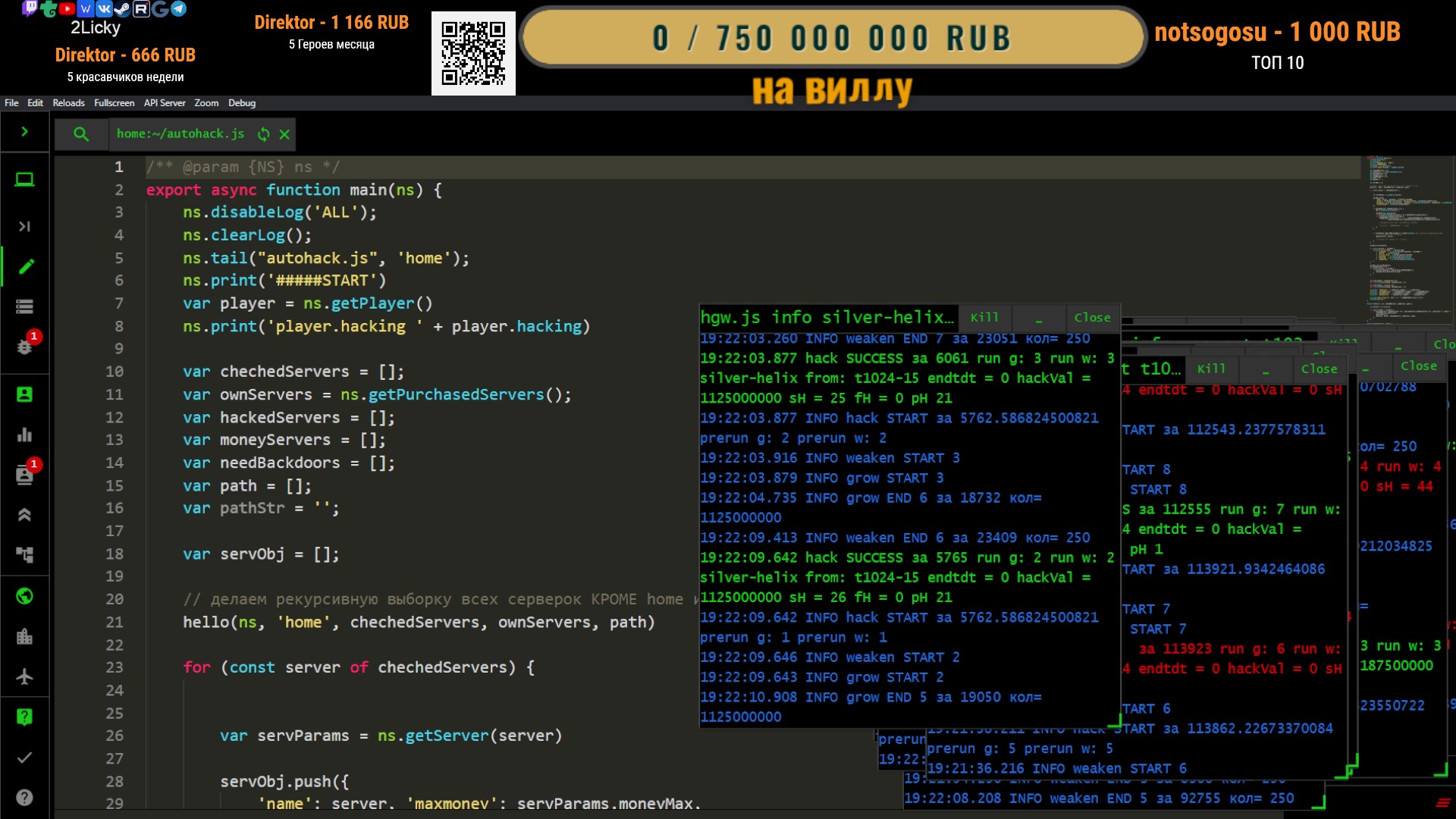Screen dimensions: 1456x819
Task: Collapse the Help section header
Action: pyautogui.click(x=24, y=717)
